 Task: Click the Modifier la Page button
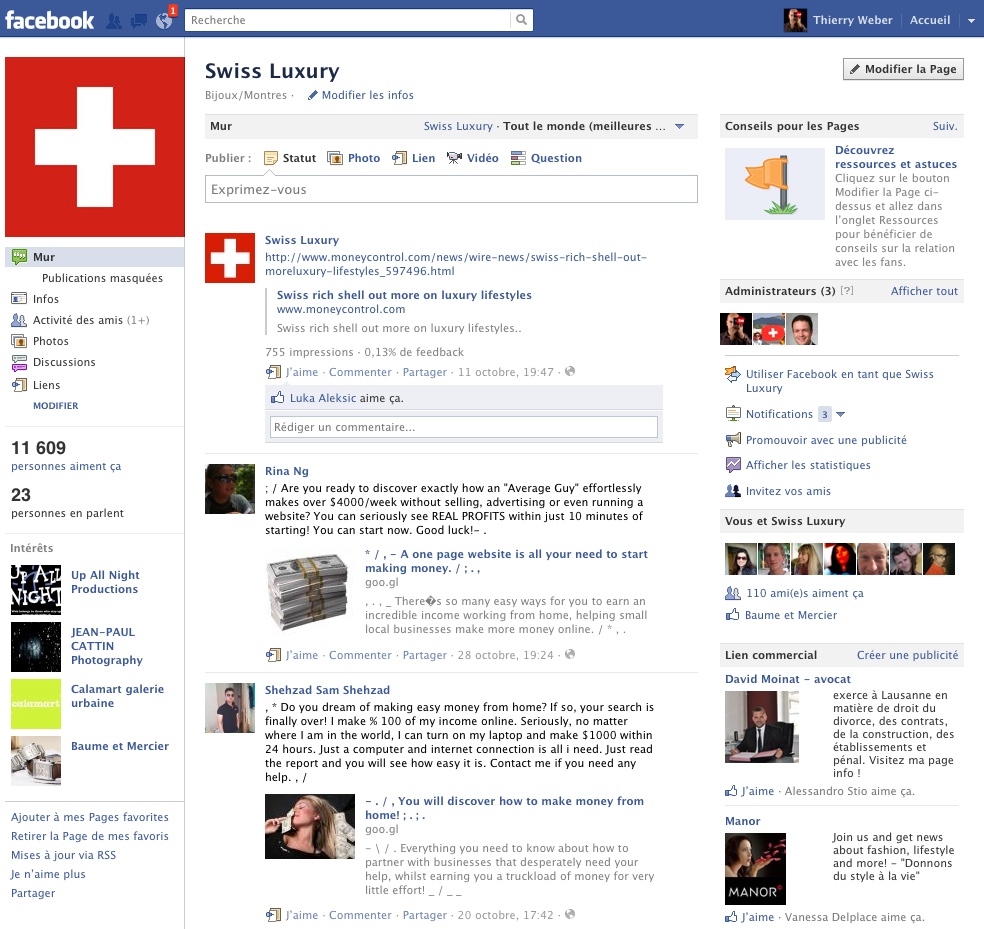click(x=903, y=69)
